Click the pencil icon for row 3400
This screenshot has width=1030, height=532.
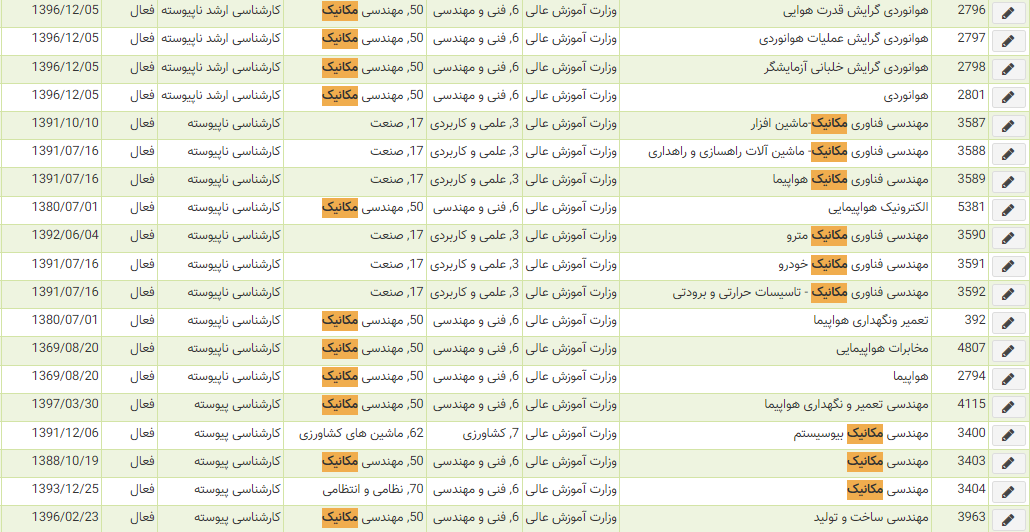(x=1008, y=434)
